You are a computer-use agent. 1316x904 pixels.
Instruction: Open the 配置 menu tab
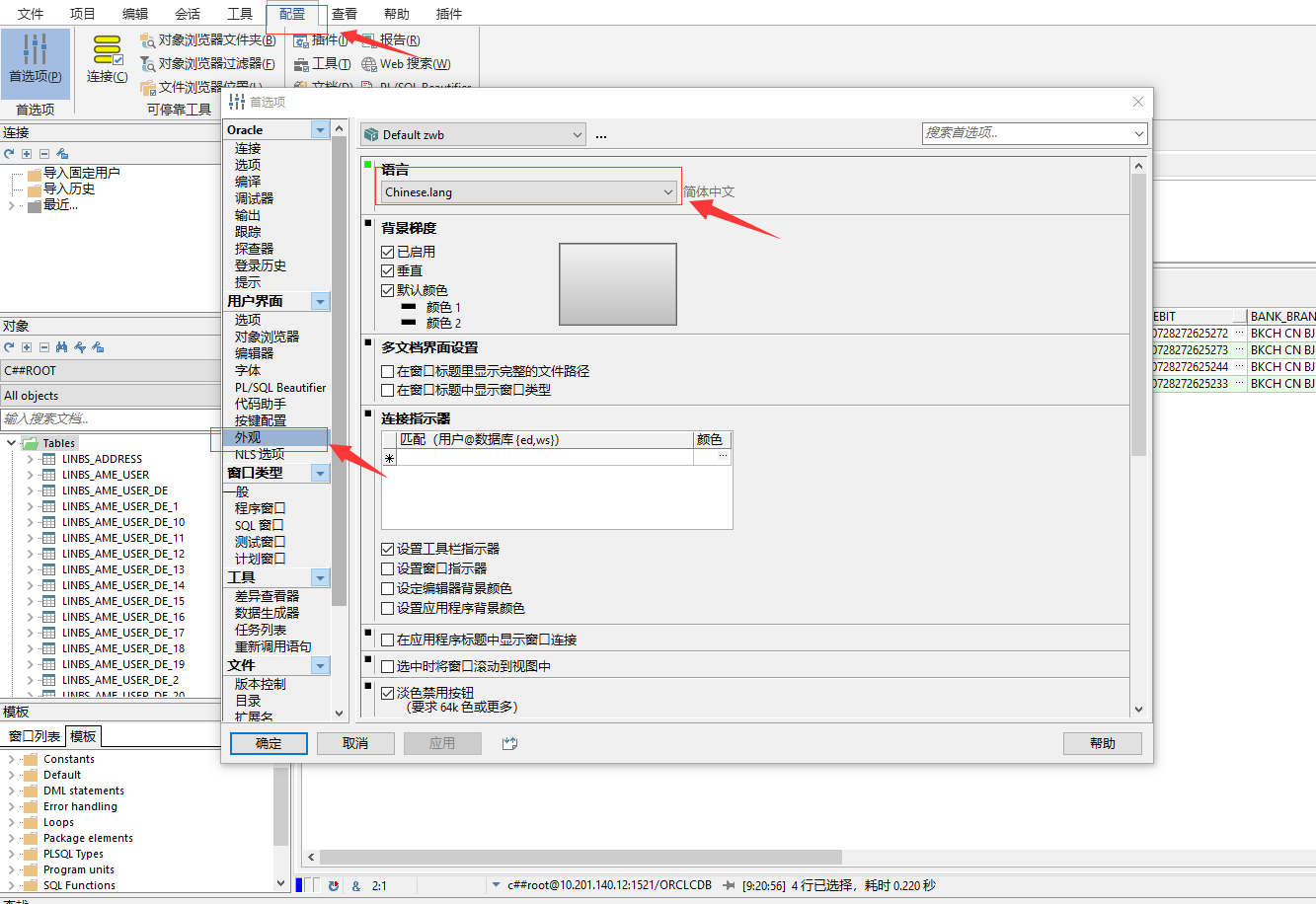pyautogui.click(x=292, y=14)
